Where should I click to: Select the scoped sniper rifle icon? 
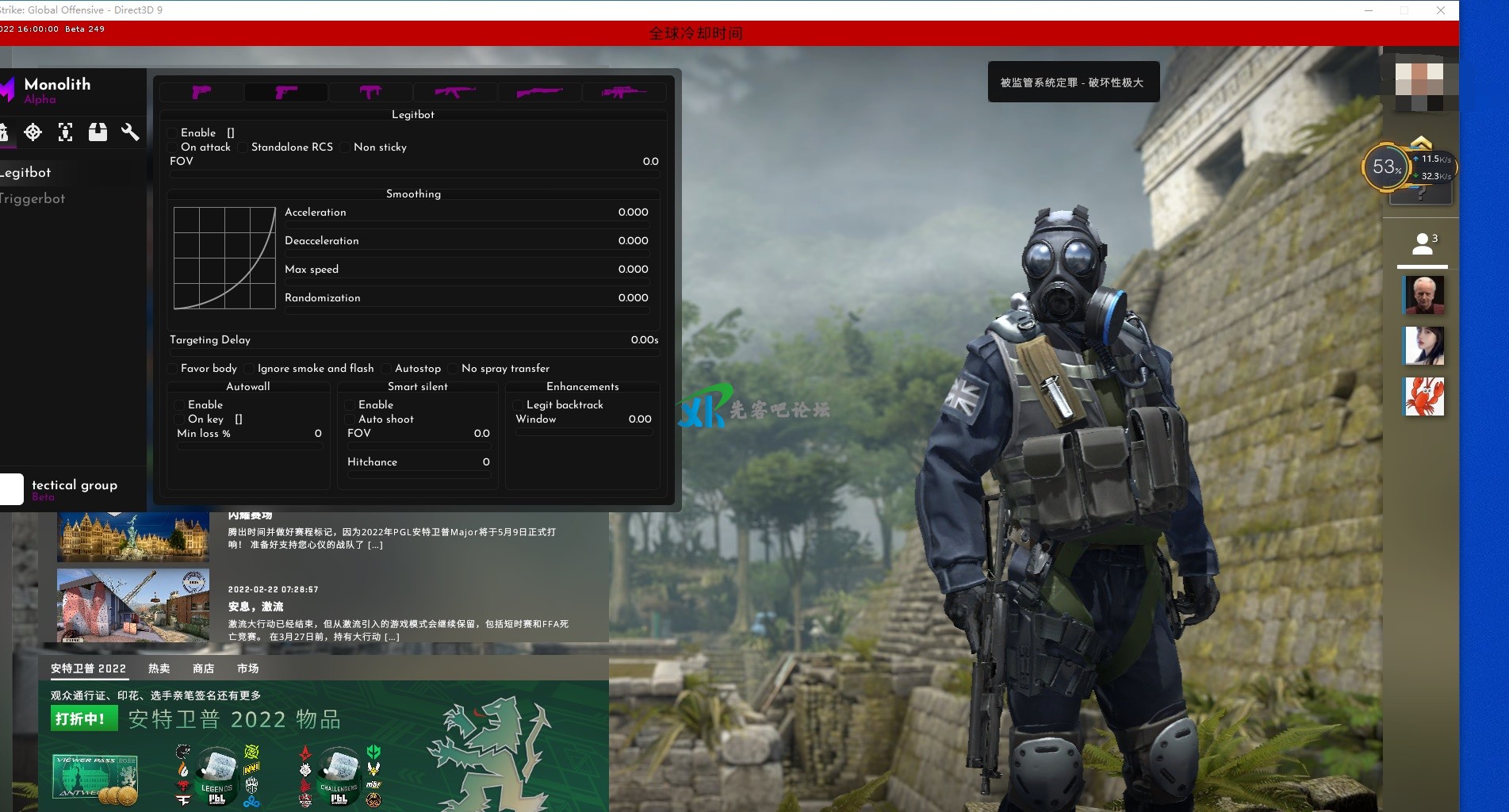coord(623,93)
